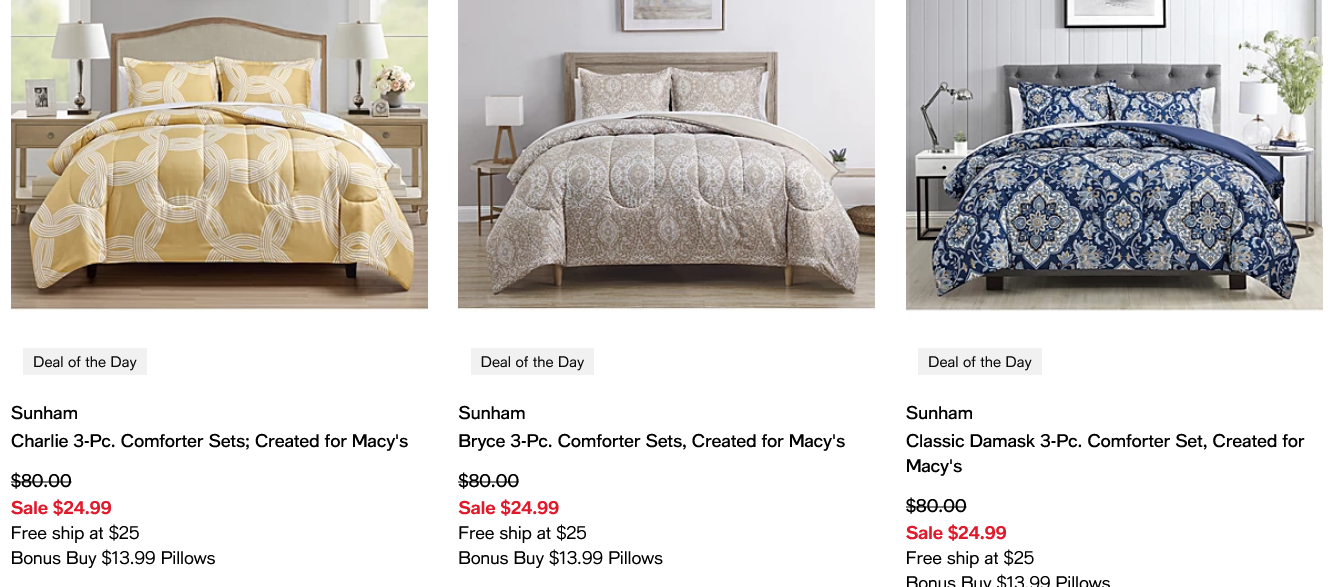Click Bonus Buy $13.99 Pillows under Bryce set
Screen dimensions: 1338x587
[x=560, y=558]
